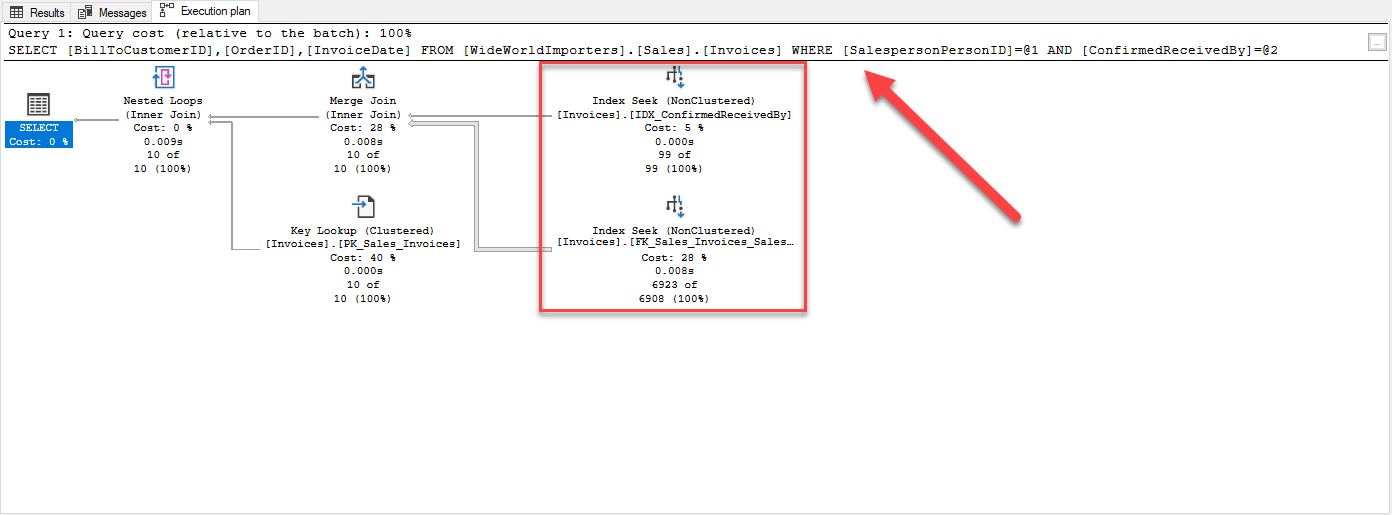This screenshot has height=515, width=1392.
Task: Click the [Invoices].[PK_Sales_Invoices] label
Action: [x=362, y=244]
